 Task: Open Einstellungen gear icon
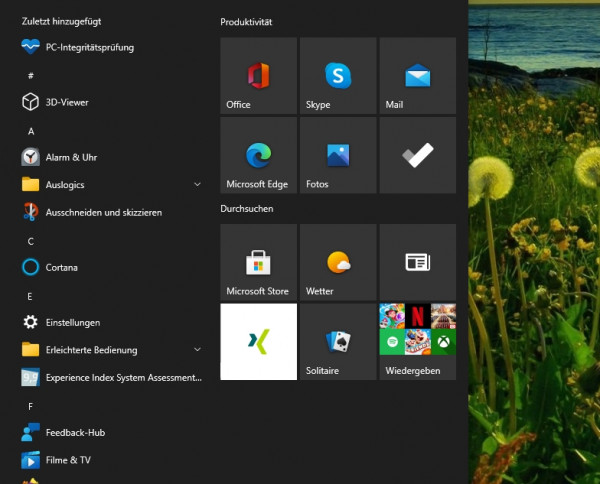[x=30, y=322]
